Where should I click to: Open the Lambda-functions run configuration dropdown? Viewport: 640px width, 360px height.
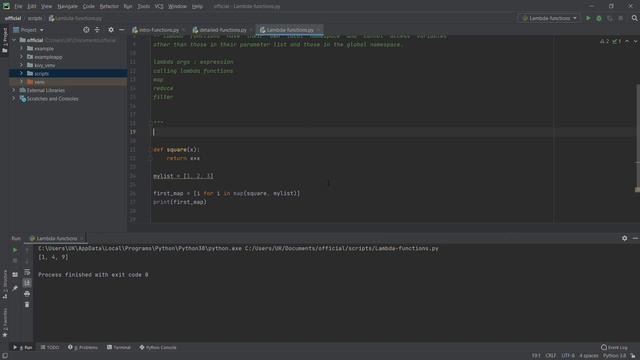pyautogui.click(x=549, y=18)
